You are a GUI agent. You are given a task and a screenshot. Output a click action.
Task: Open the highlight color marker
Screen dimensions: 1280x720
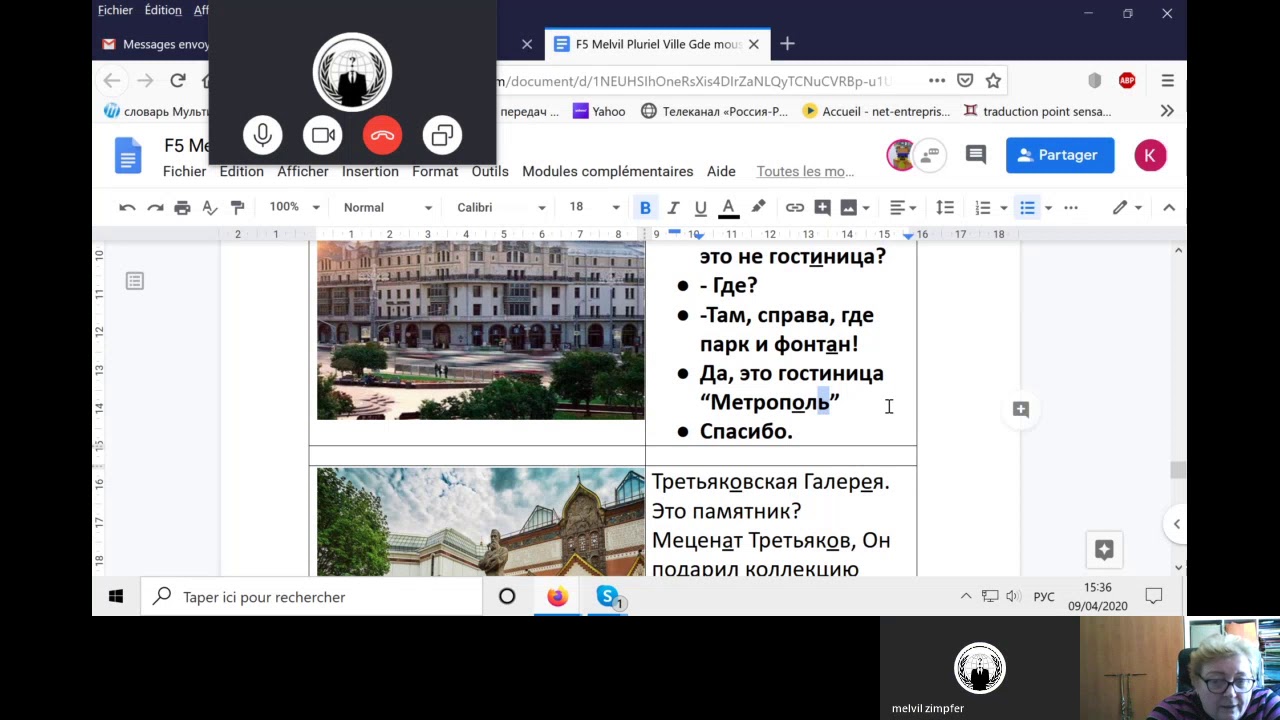[x=758, y=207]
